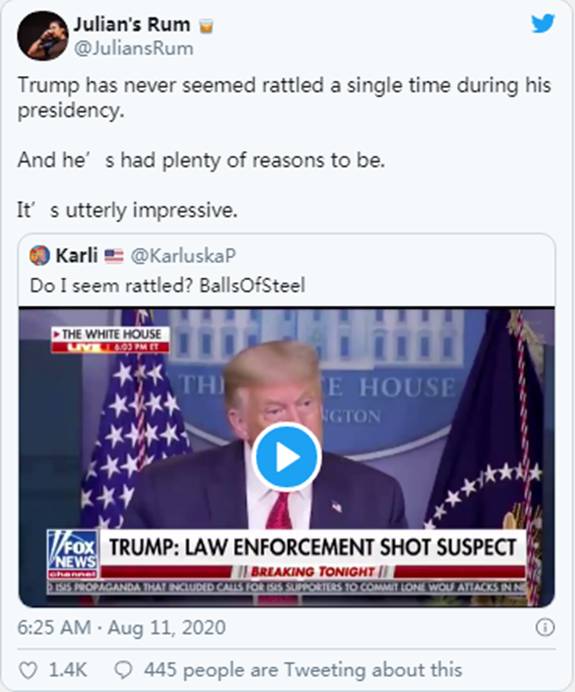This screenshot has height=692, width=575.
Task: Open Karli's small profile avatar
Action: tap(39, 255)
